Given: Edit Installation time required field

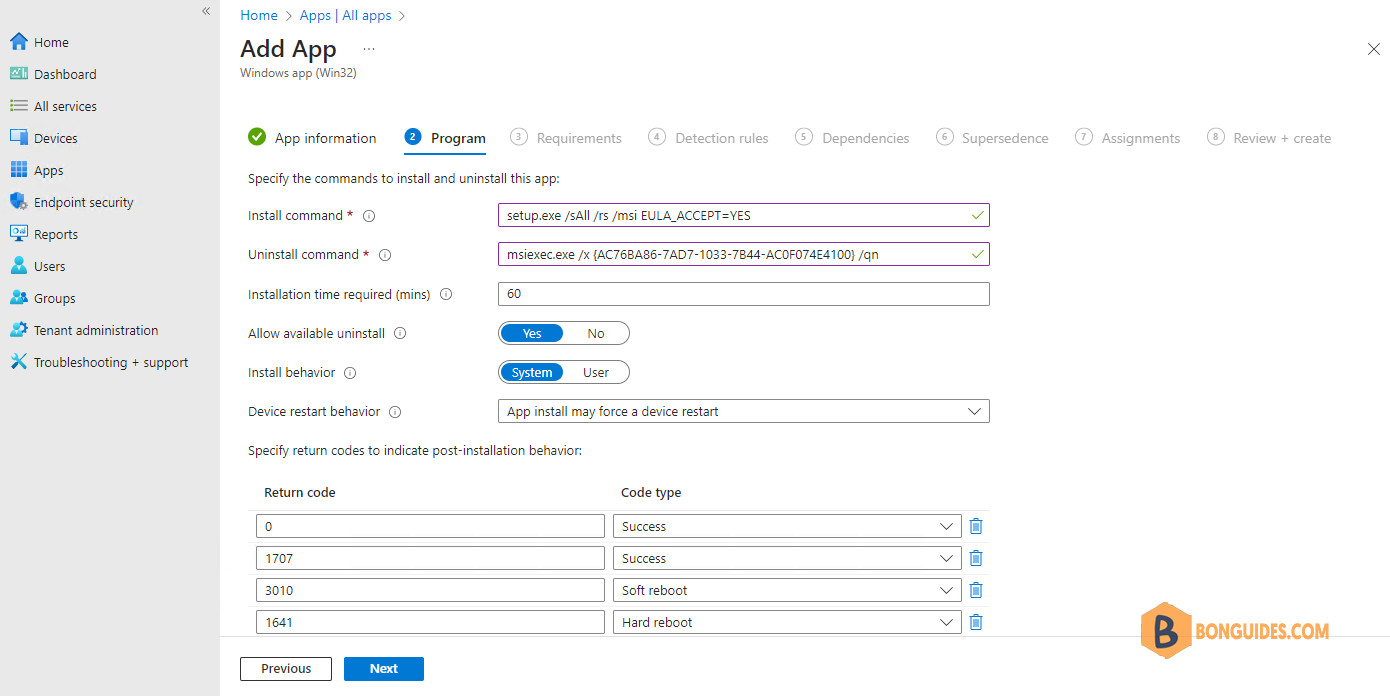Looking at the screenshot, I should (743, 294).
